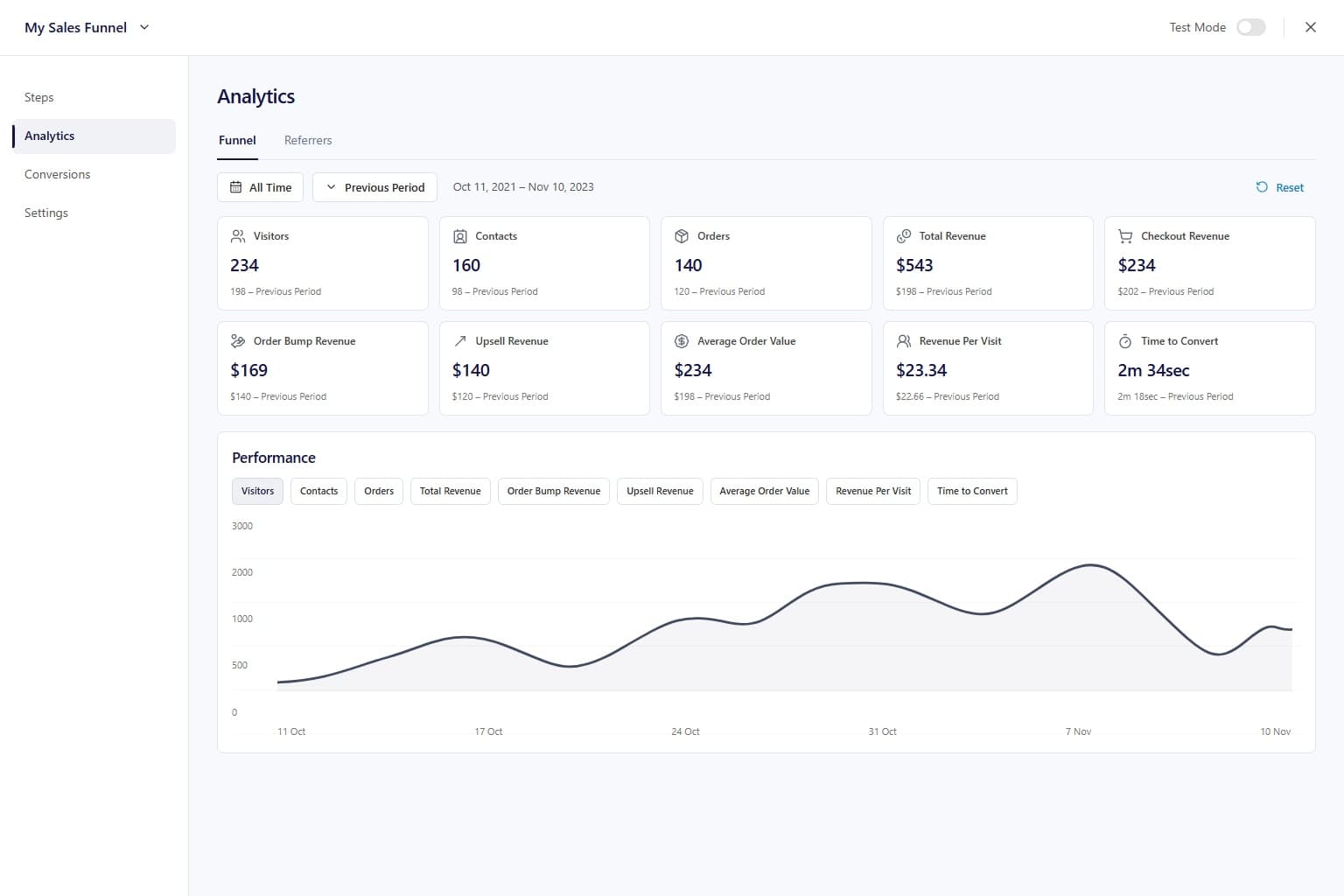Open the All Time date range picker
This screenshot has height=896, width=1344.
[261, 187]
